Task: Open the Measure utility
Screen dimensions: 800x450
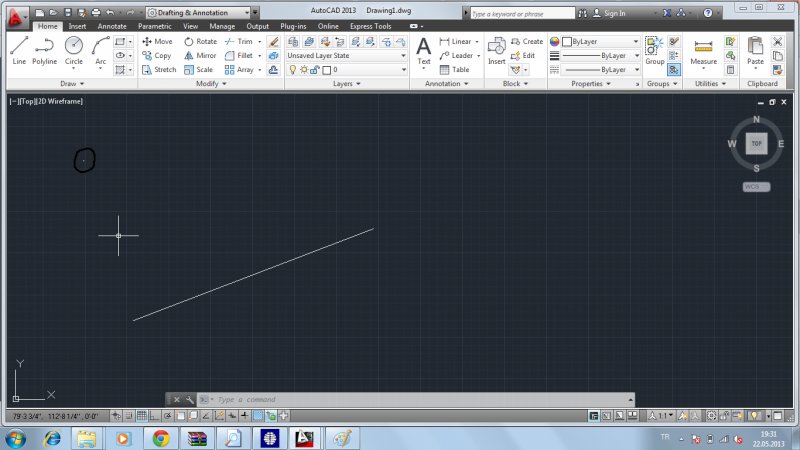Action: 704,51
